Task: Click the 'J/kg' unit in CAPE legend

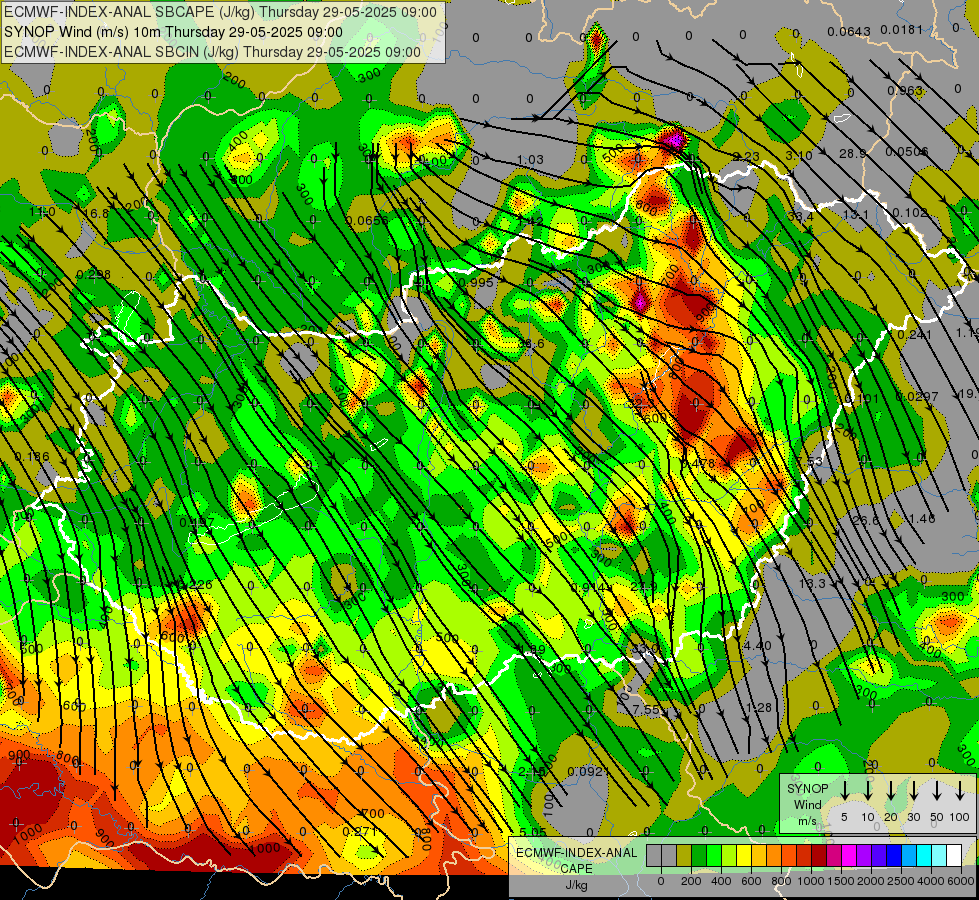Action: click(x=577, y=885)
